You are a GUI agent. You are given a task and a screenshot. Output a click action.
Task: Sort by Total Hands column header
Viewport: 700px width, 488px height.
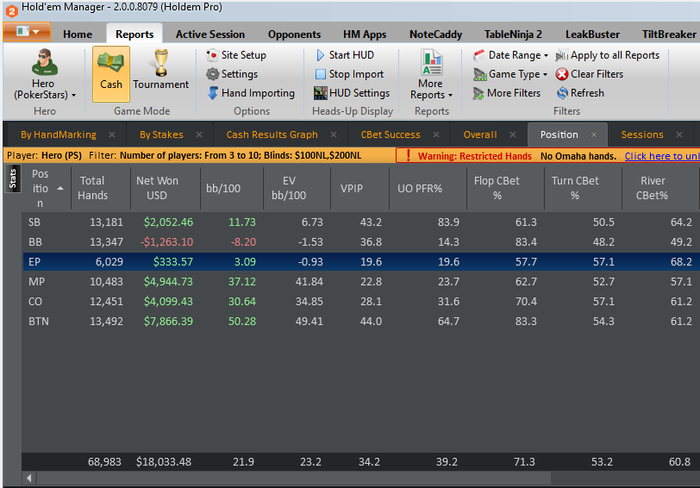point(101,188)
